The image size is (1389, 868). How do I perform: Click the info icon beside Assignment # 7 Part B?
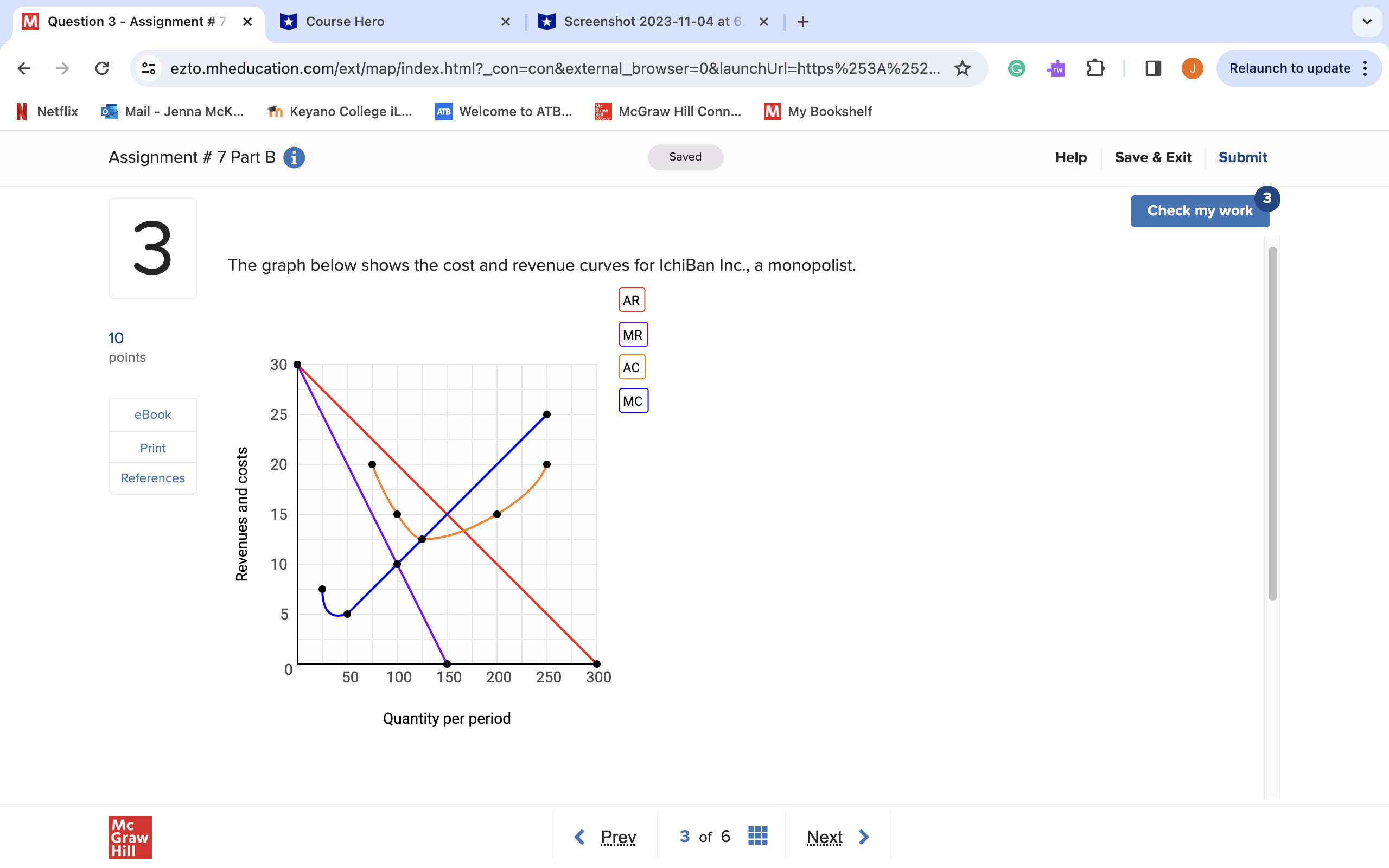294,157
